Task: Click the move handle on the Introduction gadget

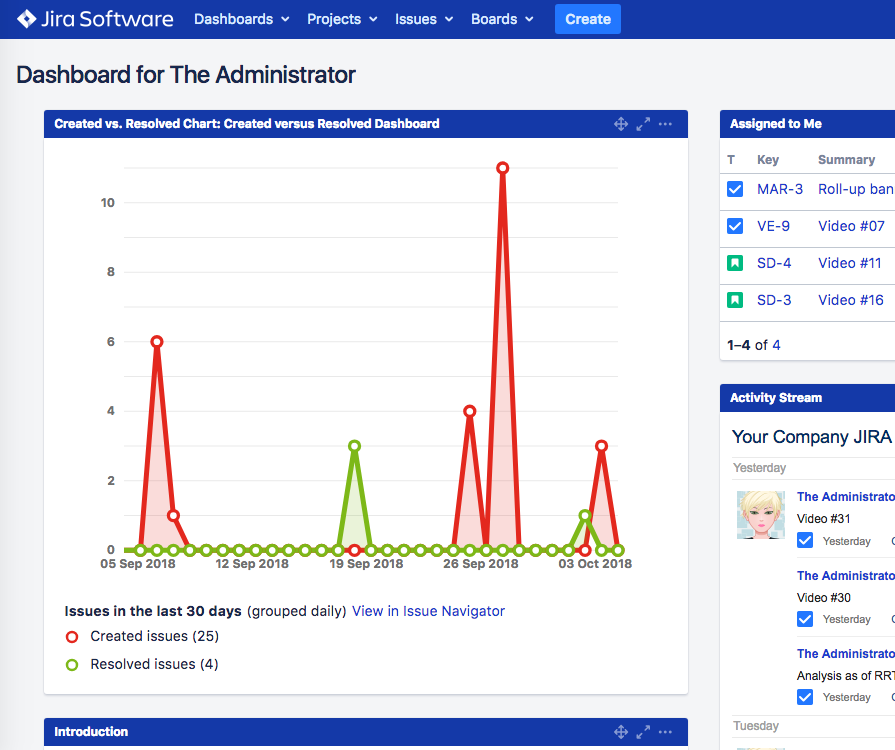Action: (621, 731)
